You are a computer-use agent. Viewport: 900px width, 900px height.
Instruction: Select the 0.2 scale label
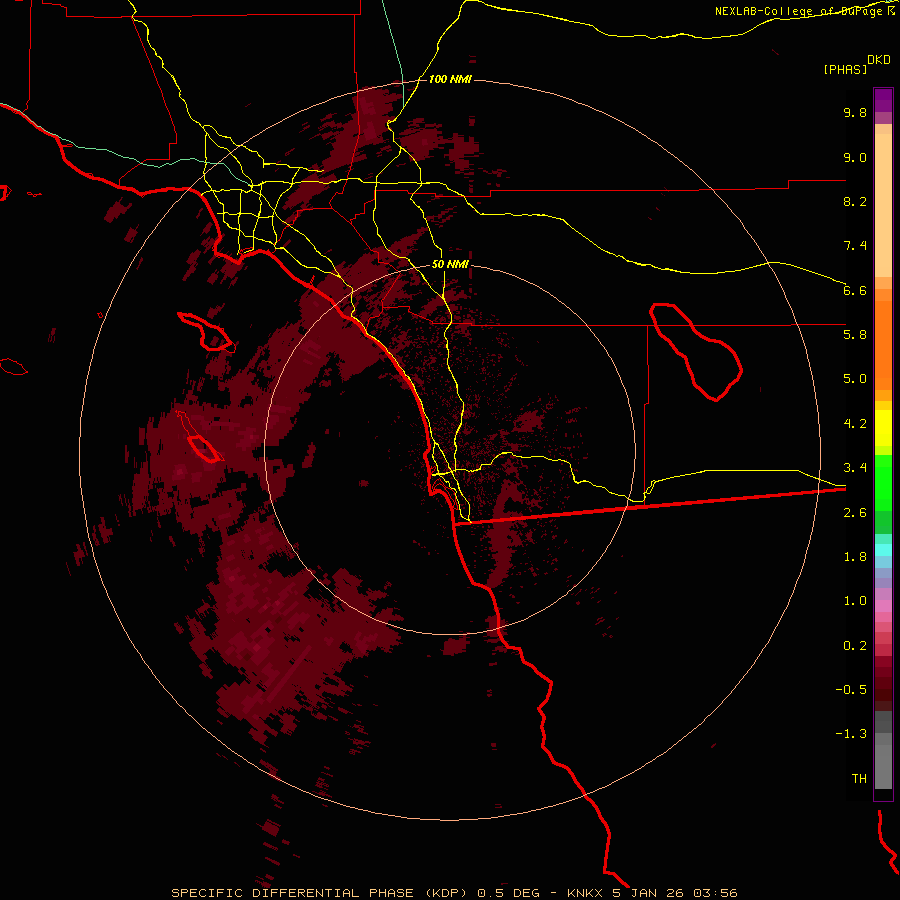click(x=855, y=646)
